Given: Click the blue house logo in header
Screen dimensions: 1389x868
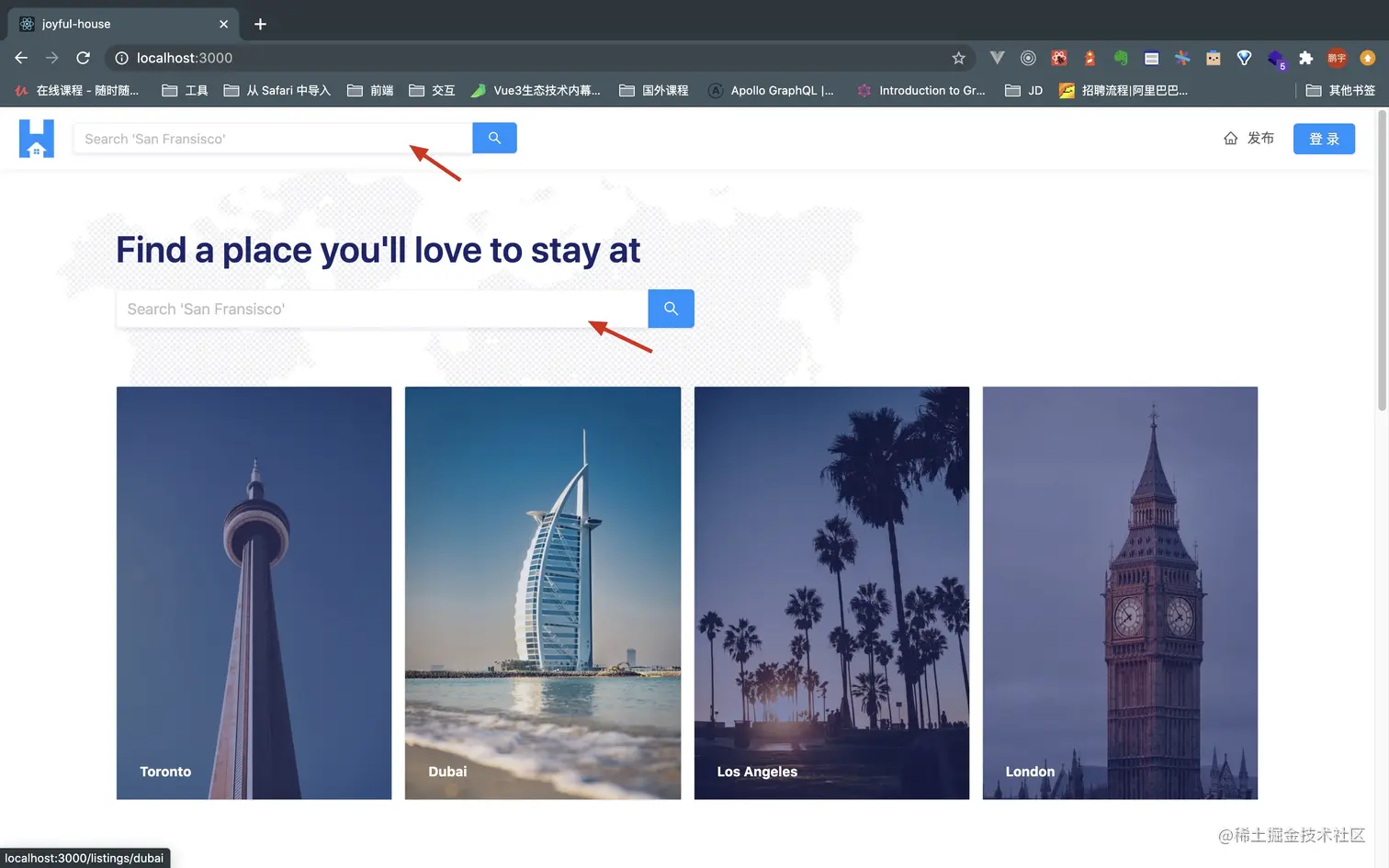Looking at the screenshot, I should pos(37,139).
